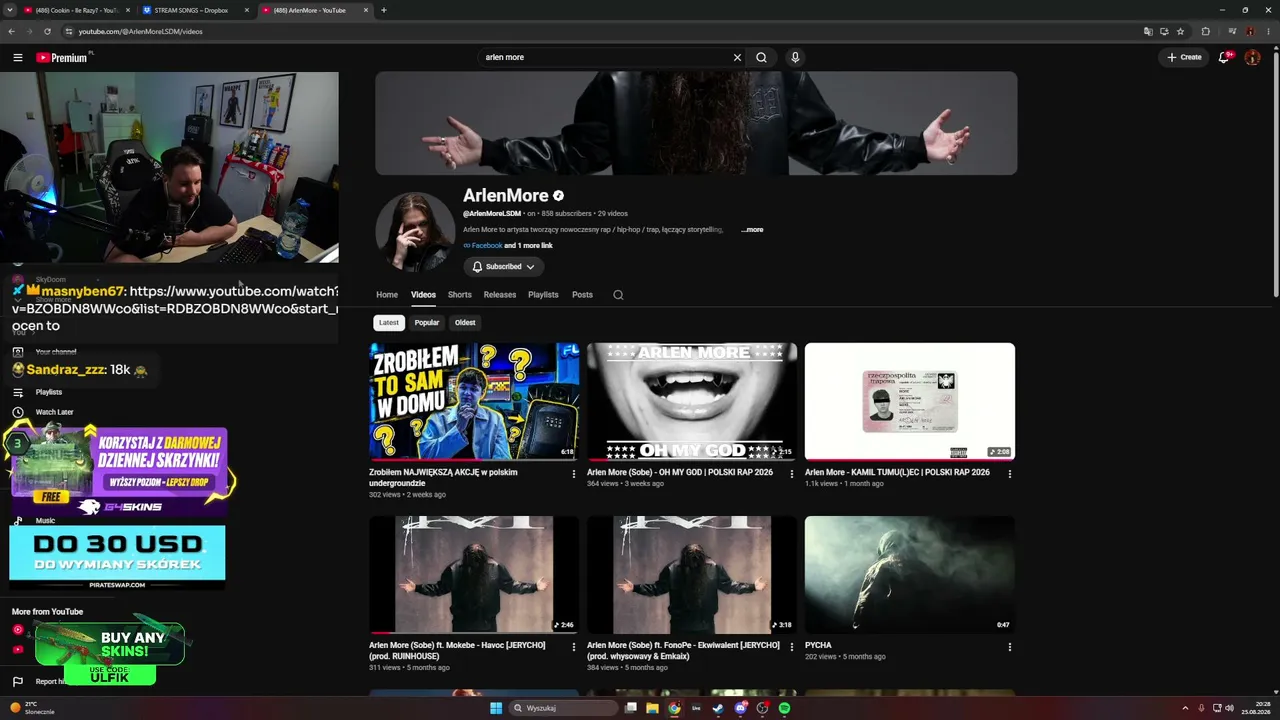This screenshot has height=720, width=1280.
Task: Play the 0:47 PYCHA hooded figure thumbnail
Action: [x=910, y=575]
